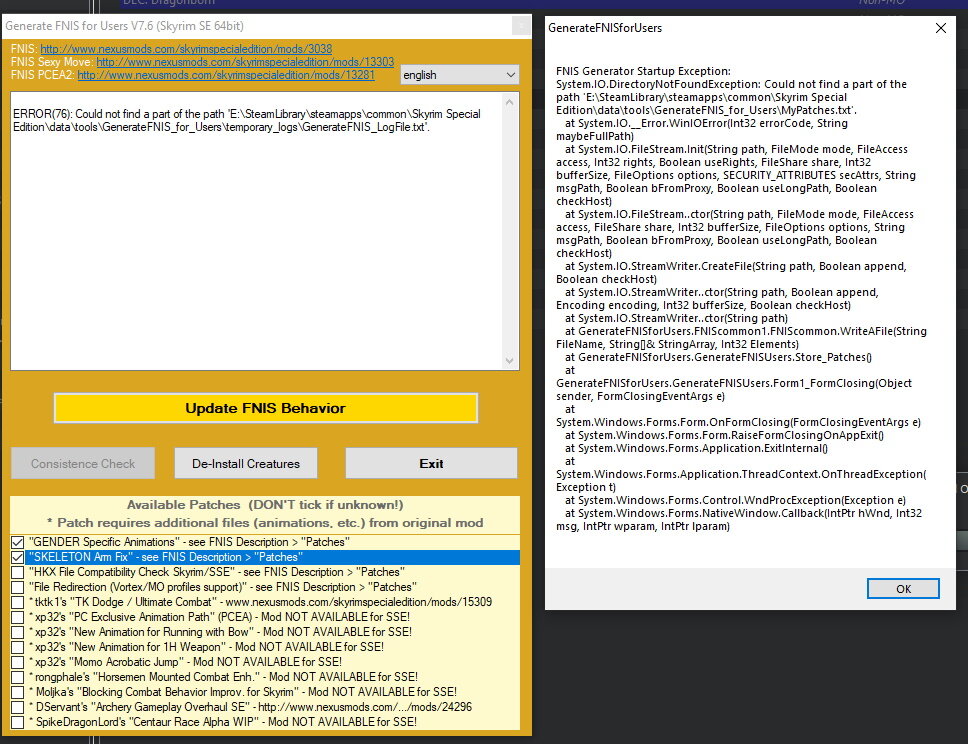Open the FNIS Sexy Move mods/13303 link
Screen dimensions: 968x744
click(245, 62)
